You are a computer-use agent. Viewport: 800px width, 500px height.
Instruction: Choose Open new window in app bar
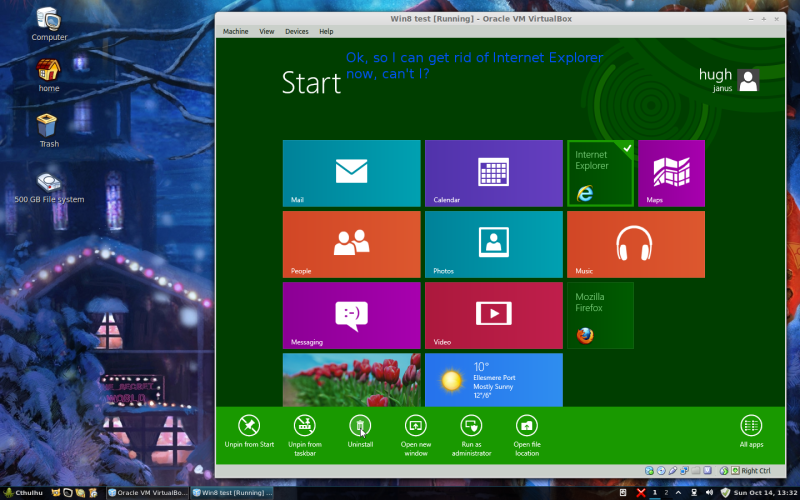(x=416, y=436)
